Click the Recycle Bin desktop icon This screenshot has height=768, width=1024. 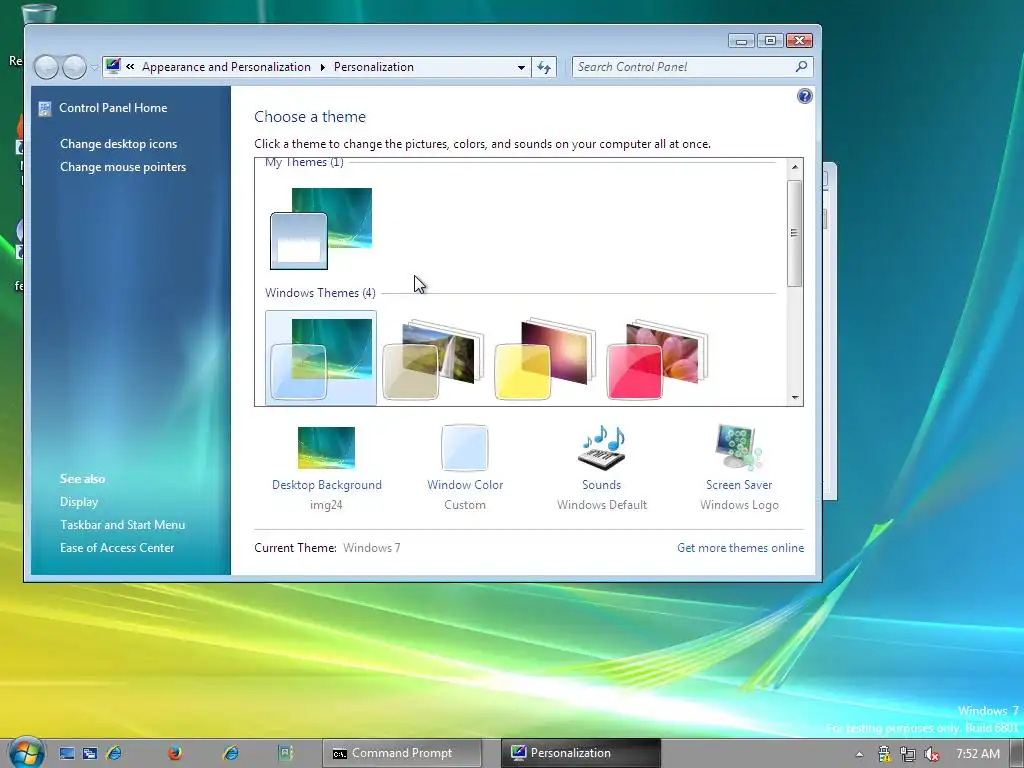click(38, 12)
